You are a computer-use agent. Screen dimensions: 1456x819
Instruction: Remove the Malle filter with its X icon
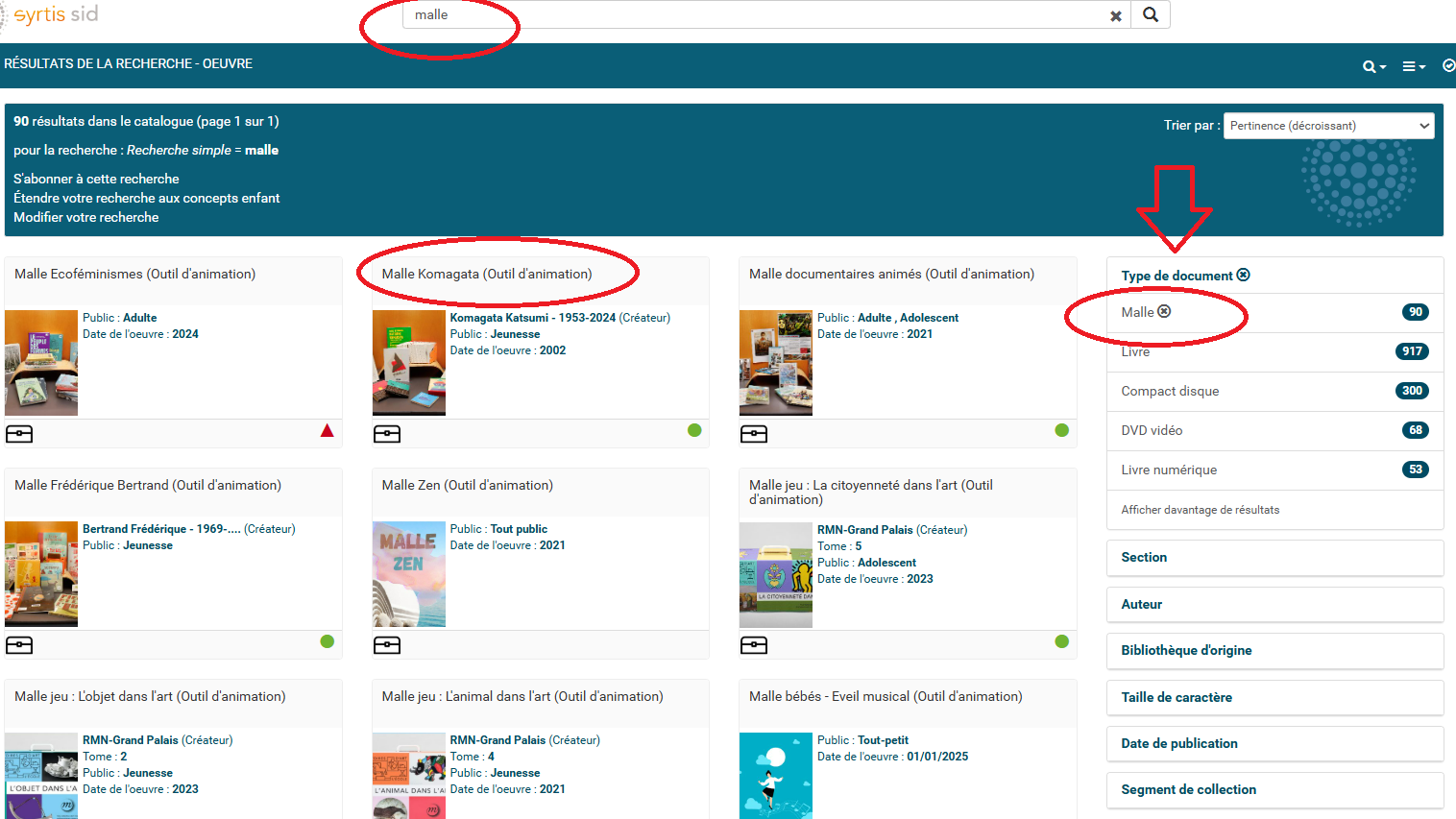pyautogui.click(x=1165, y=311)
